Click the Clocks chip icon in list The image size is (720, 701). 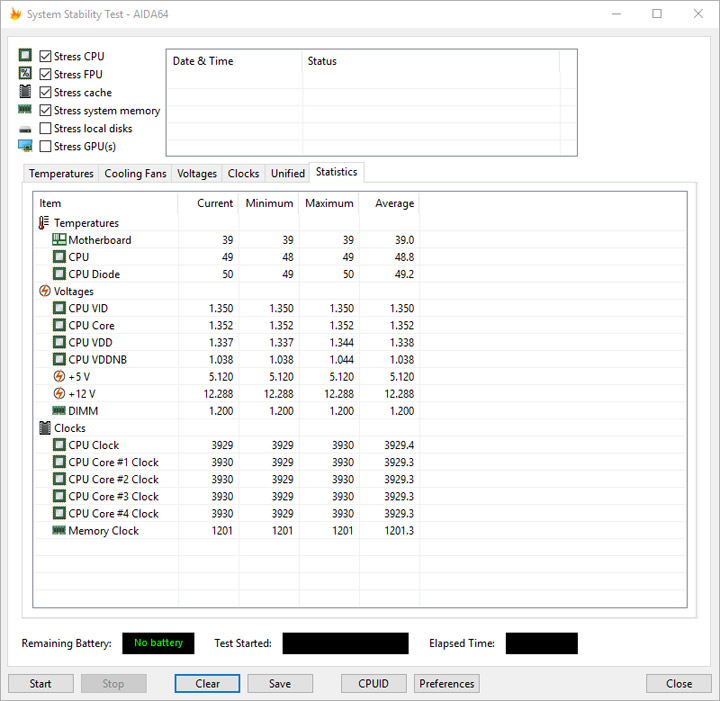pos(45,428)
